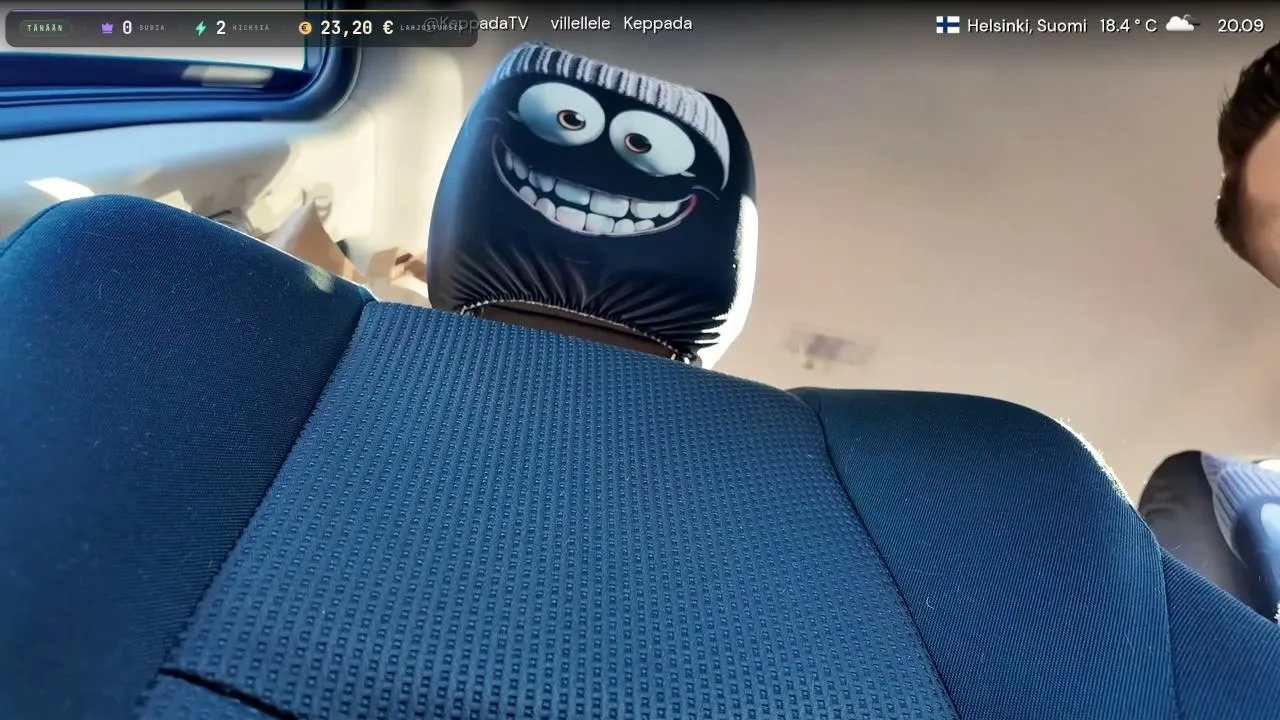Click the "Keppada" name after villellele
The height and width of the screenshot is (720, 1280).
point(657,23)
